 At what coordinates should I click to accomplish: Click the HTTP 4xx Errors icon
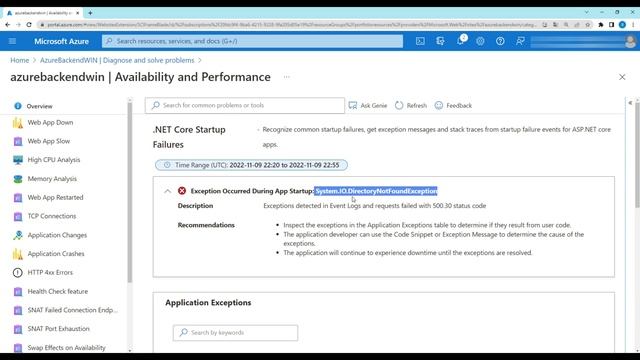pos(18,273)
